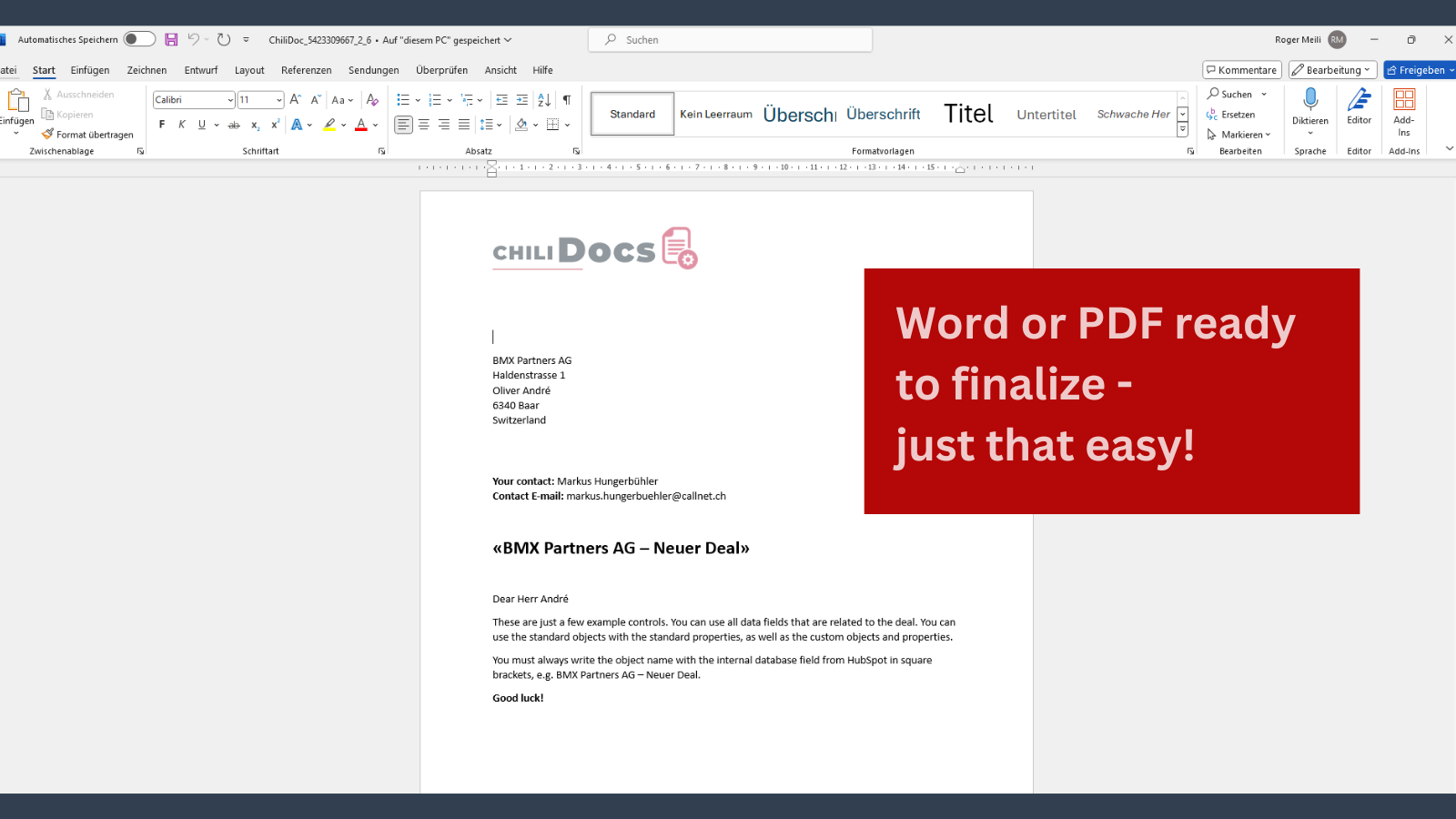The image size is (1456, 819).
Task: Switch to the Einfügen ribbon tab
Action: (89, 70)
